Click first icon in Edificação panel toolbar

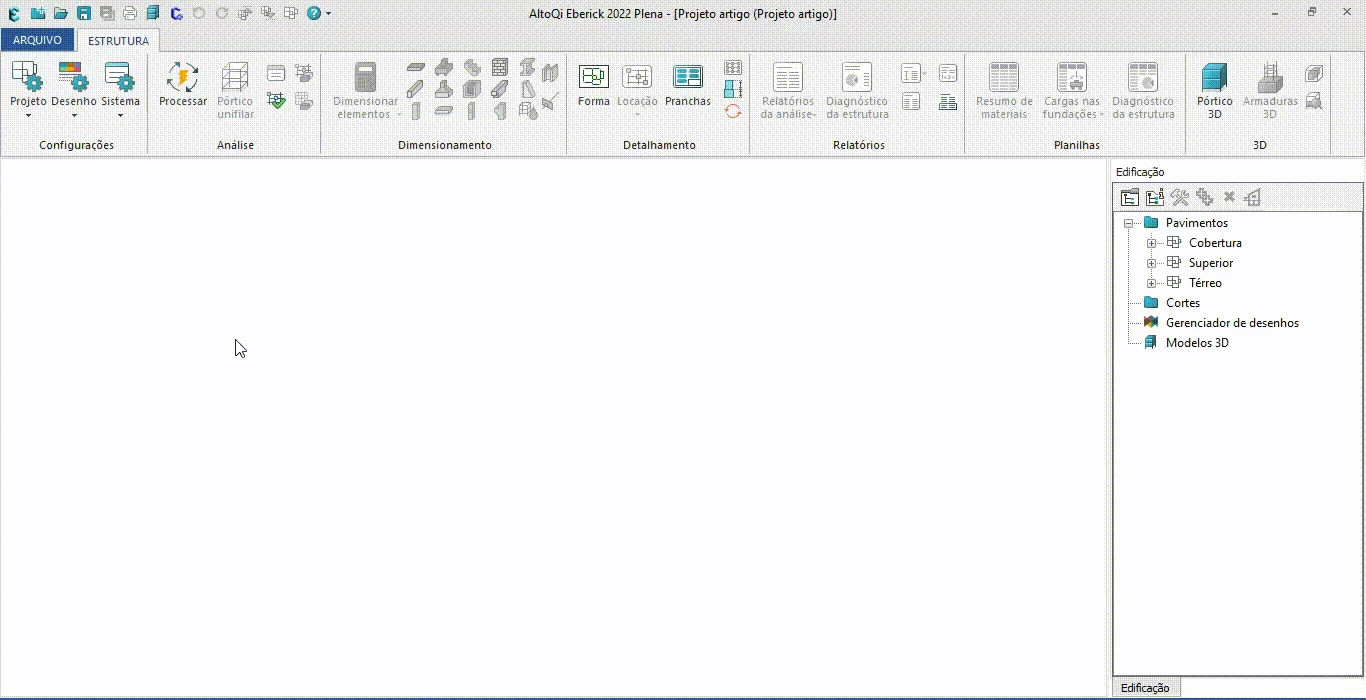pos(1129,198)
